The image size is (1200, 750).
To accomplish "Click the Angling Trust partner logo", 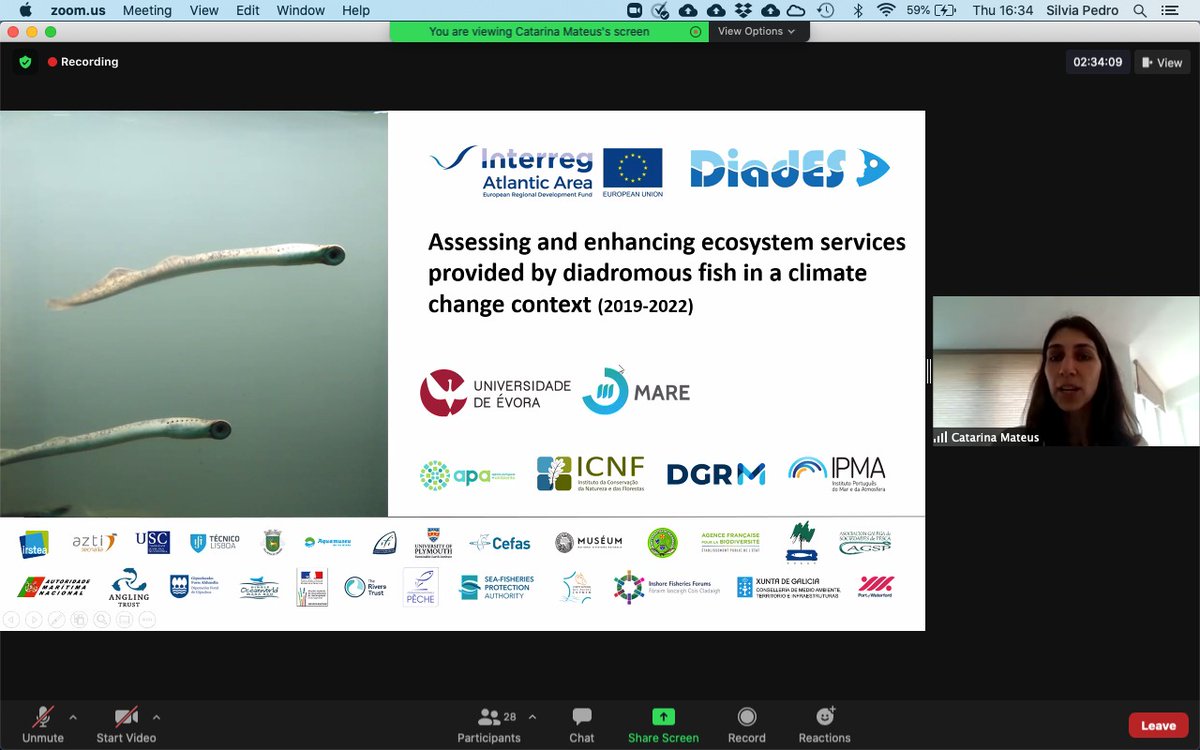I will click(x=129, y=586).
